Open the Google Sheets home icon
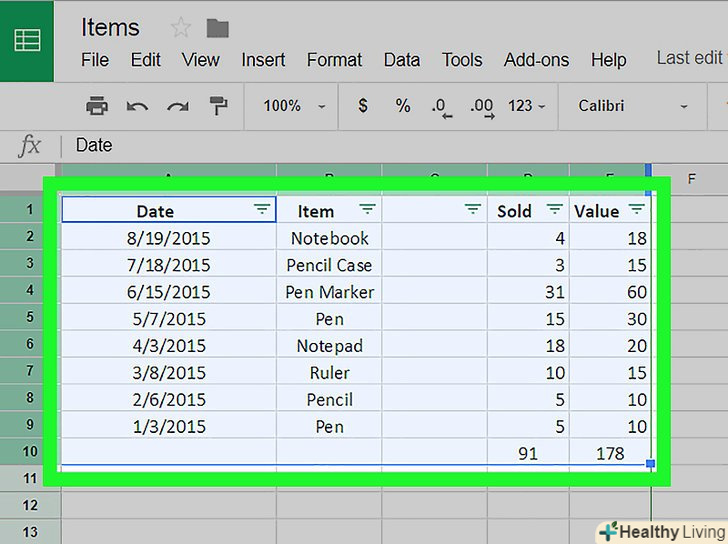 [26, 40]
